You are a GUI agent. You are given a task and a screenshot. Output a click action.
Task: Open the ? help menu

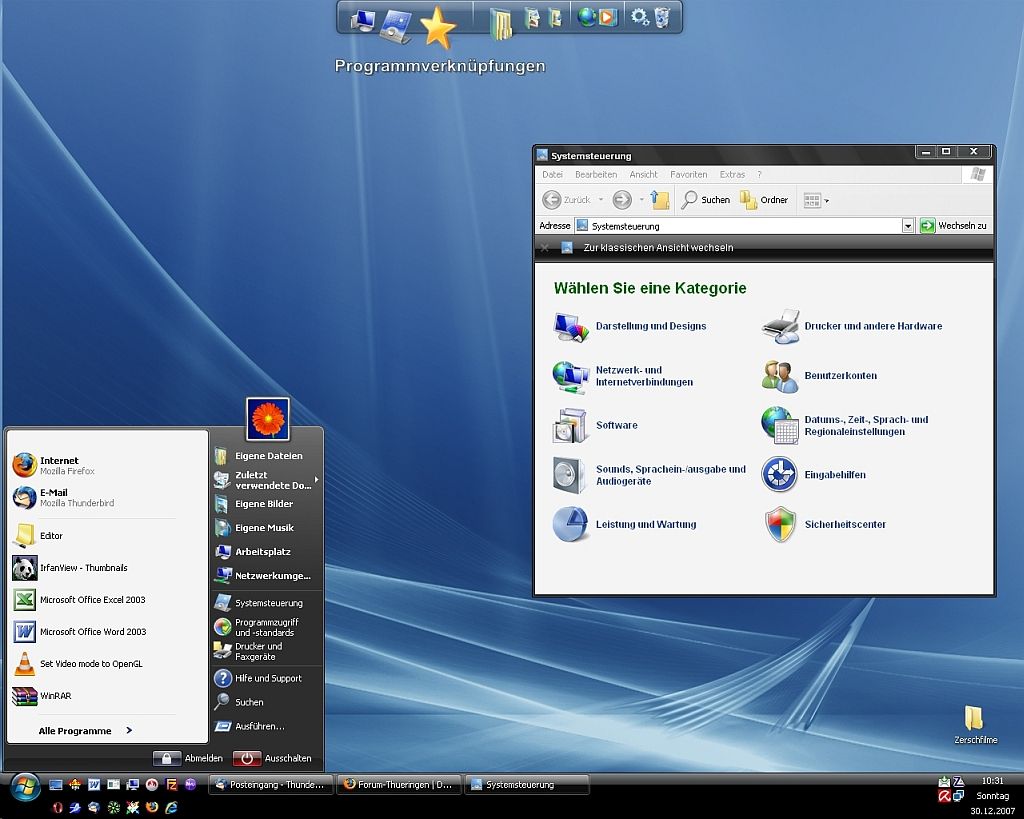(760, 174)
